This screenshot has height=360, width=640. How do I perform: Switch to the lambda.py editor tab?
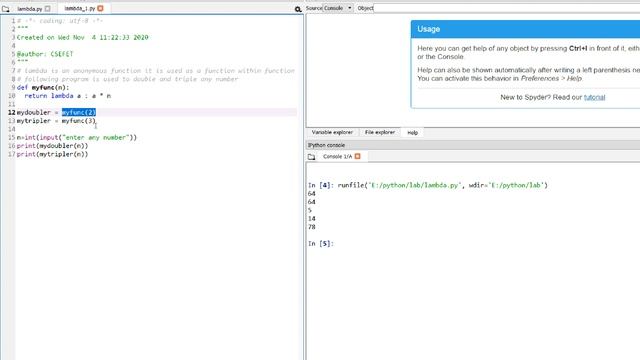coord(29,9)
